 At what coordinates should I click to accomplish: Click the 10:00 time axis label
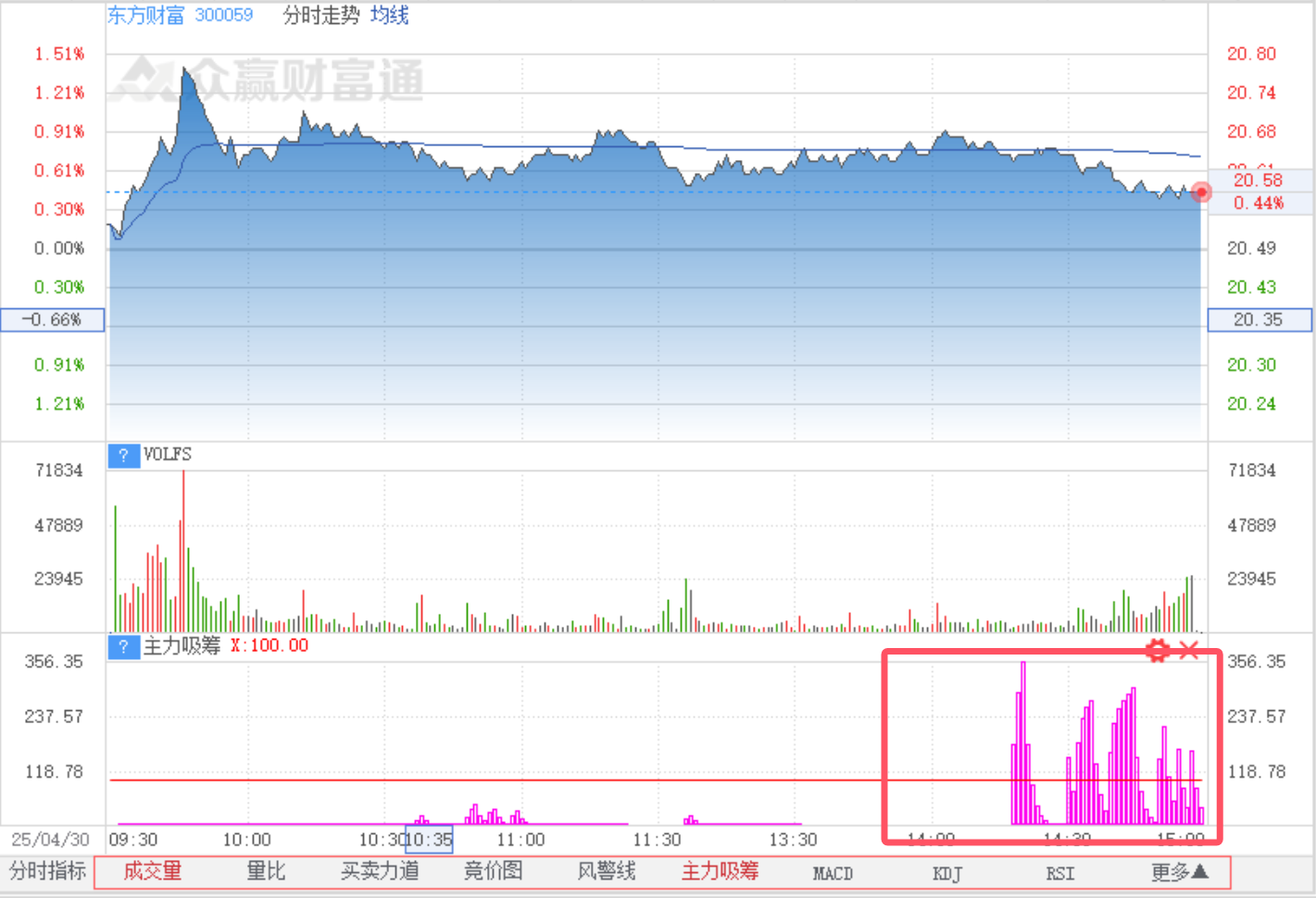(246, 840)
